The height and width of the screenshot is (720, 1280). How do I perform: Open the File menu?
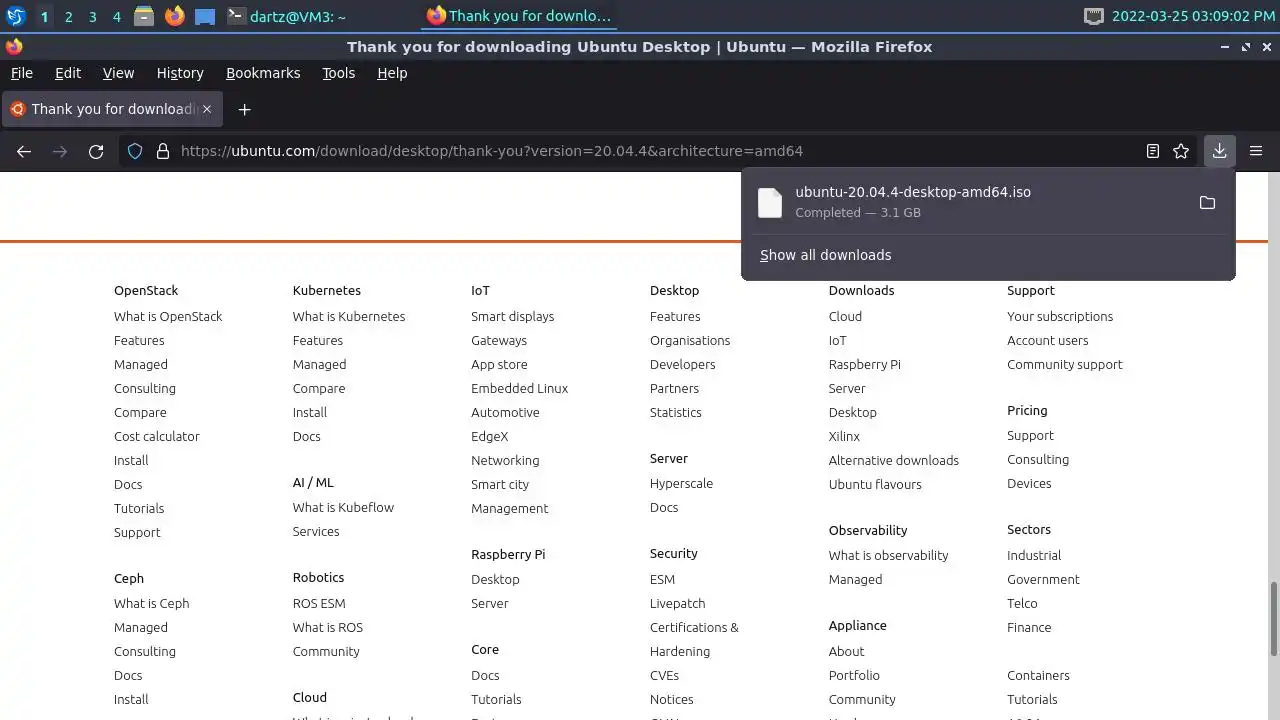click(x=22, y=73)
